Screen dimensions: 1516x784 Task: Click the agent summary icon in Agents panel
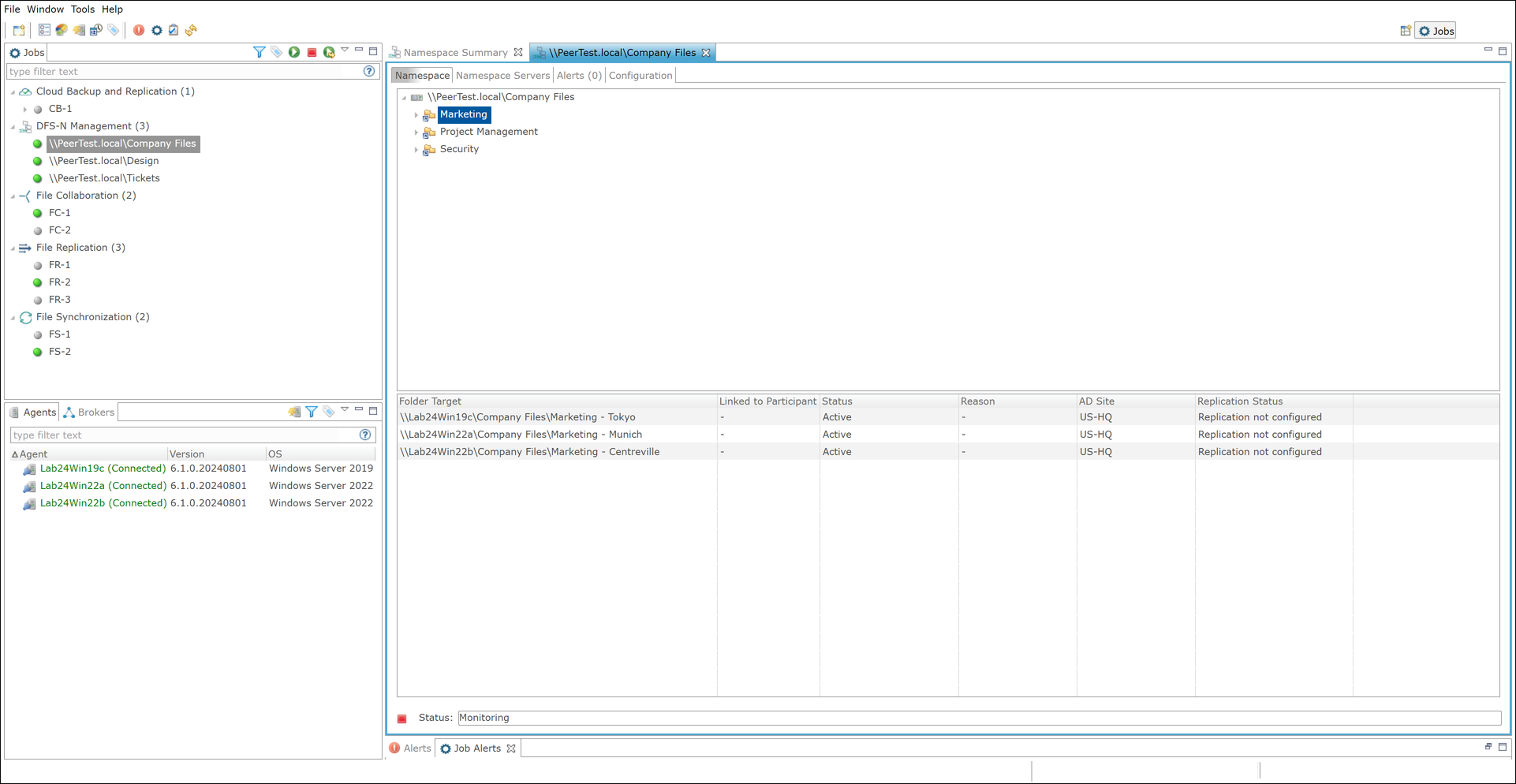[294, 412]
